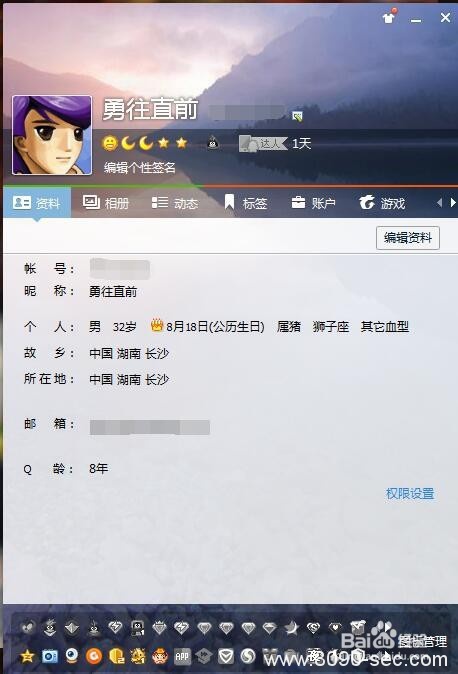Select the 账户 tab
Screen dimensions: 458x674
coord(314,202)
